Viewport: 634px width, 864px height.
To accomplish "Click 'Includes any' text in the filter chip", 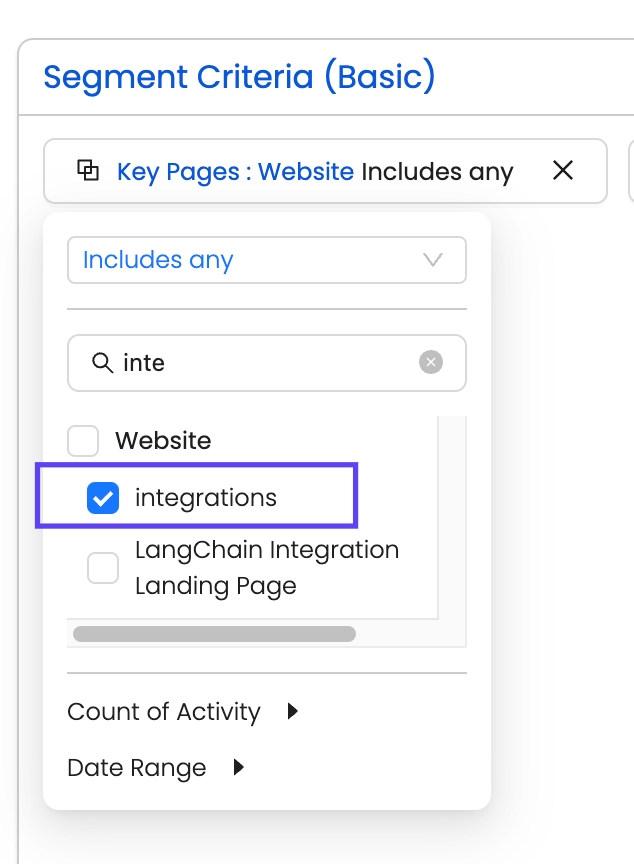I will 437,172.
